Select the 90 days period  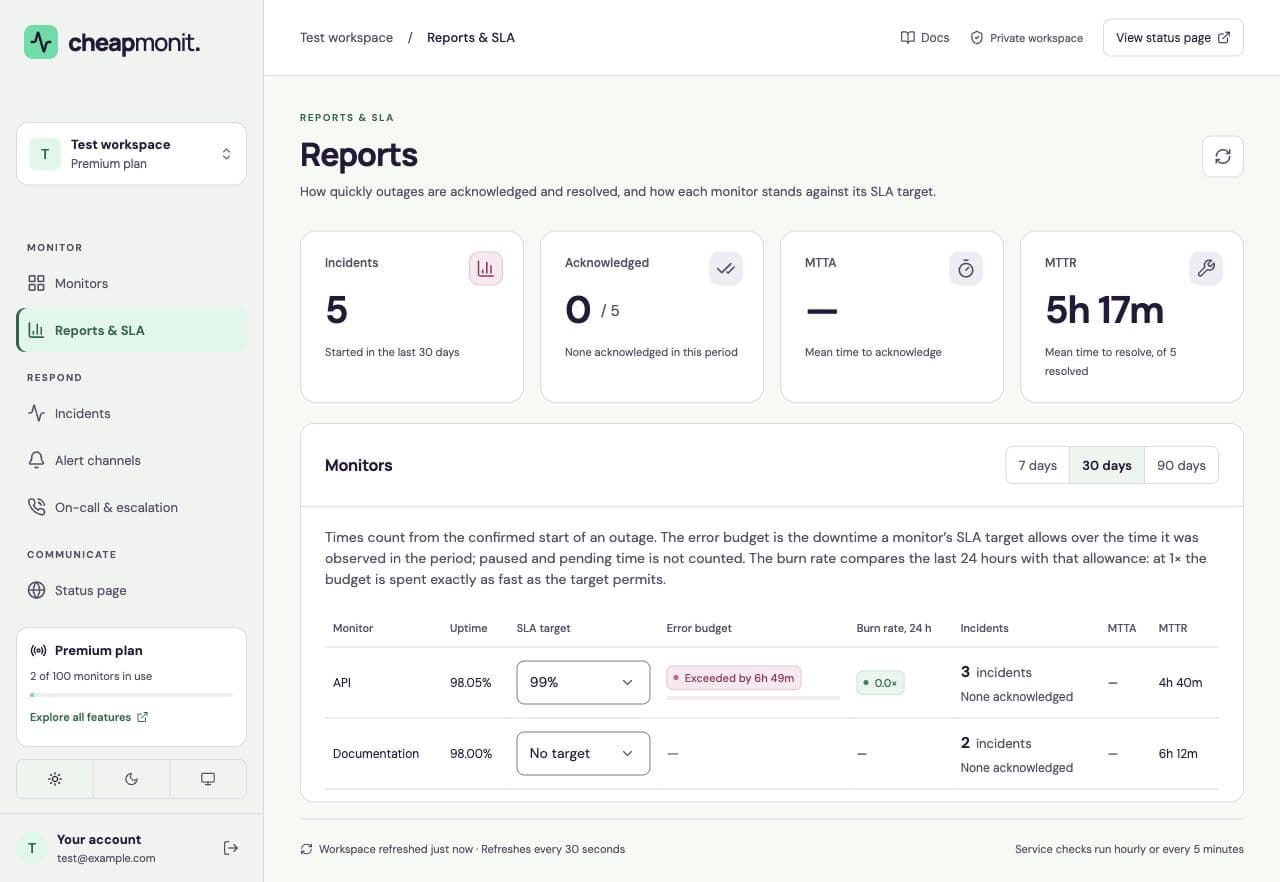[x=1181, y=465]
